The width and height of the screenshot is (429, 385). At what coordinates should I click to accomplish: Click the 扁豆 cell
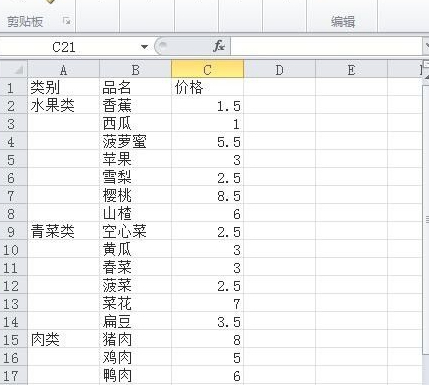point(135,322)
